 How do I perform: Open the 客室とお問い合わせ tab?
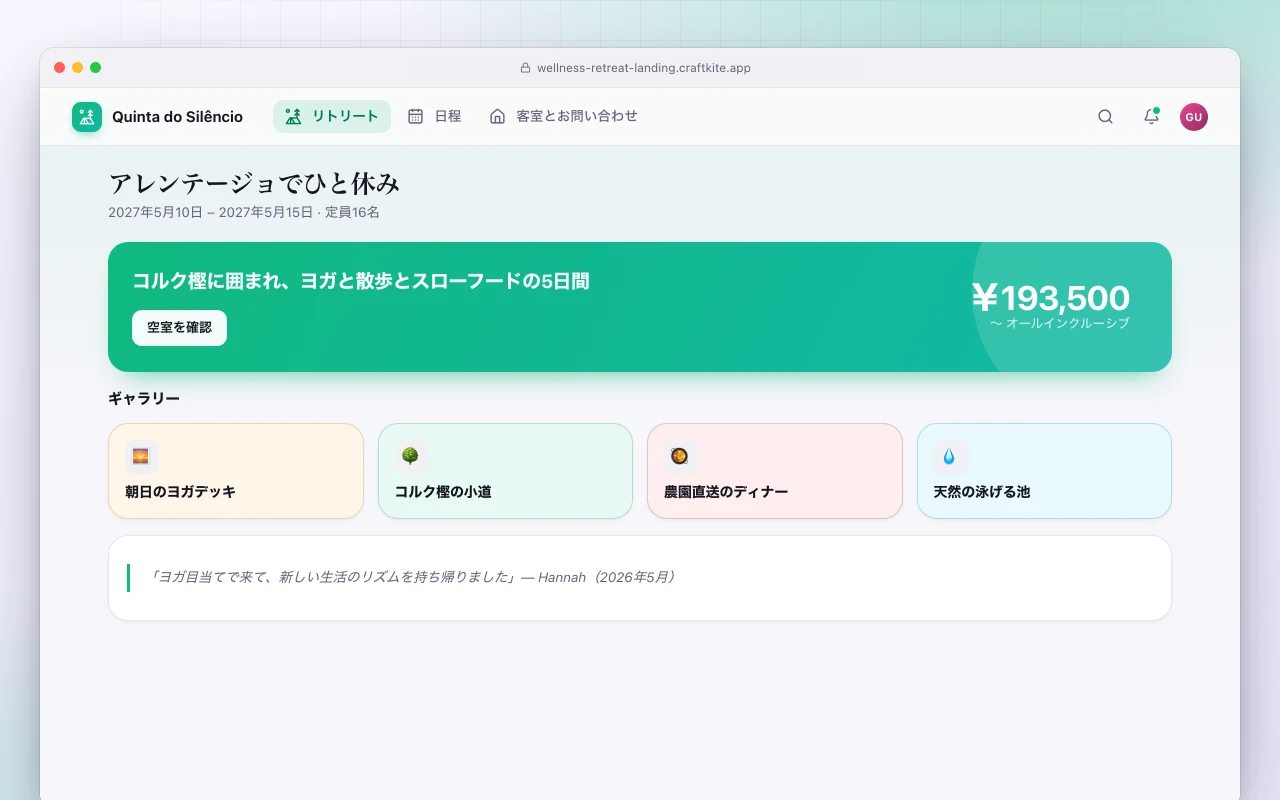[564, 116]
